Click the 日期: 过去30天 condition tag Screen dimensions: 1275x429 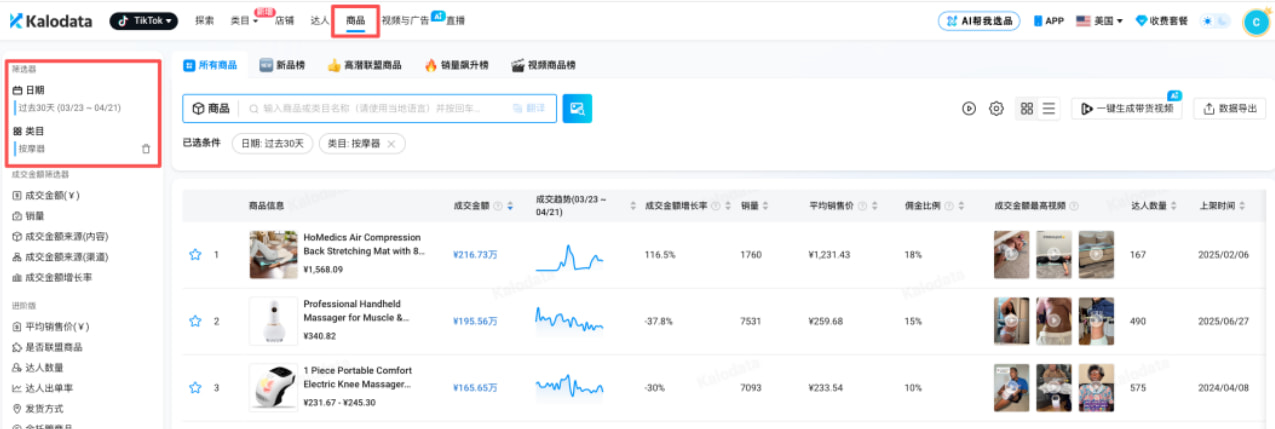[272, 144]
